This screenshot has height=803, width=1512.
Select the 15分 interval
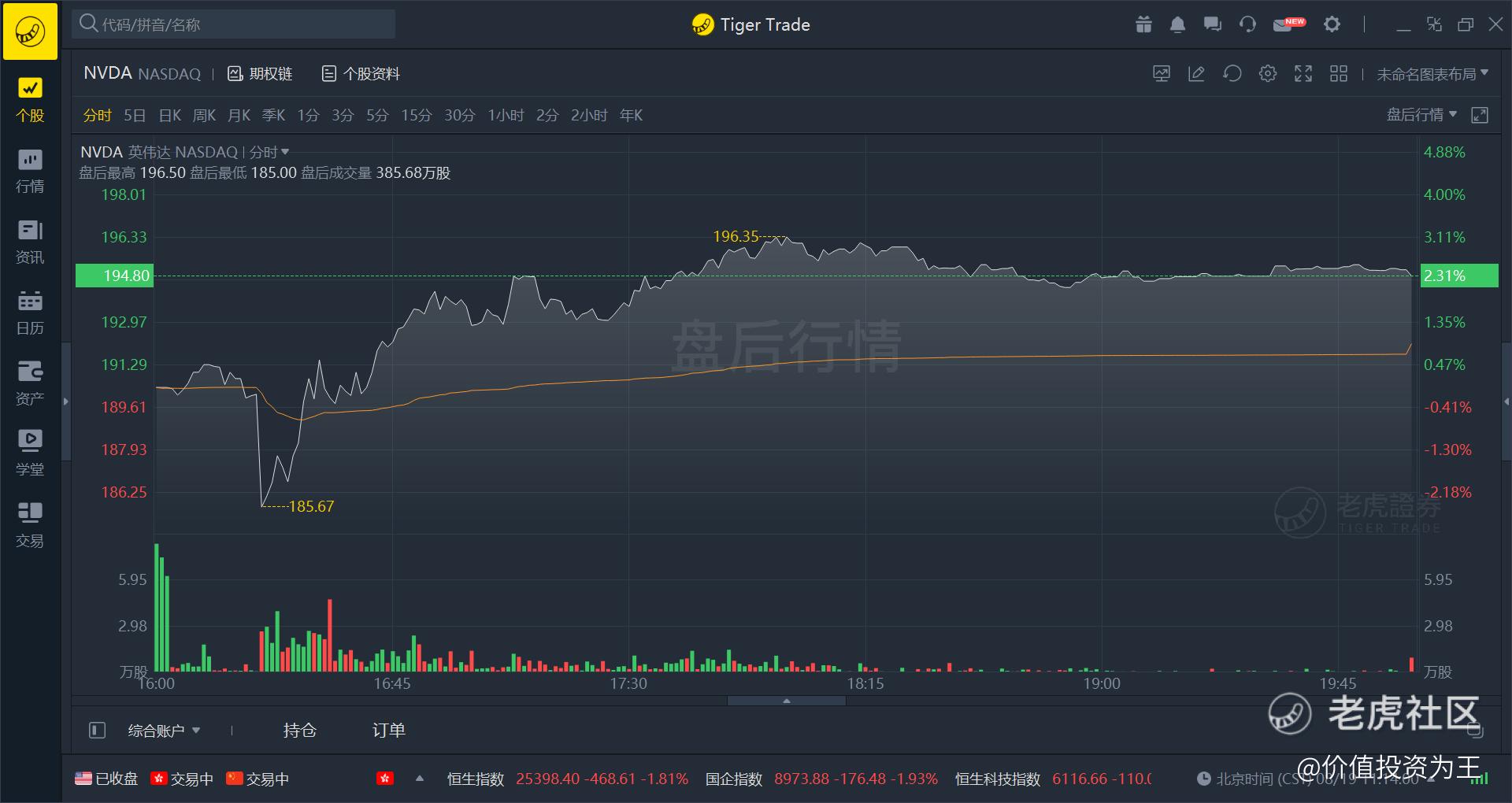(417, 115)
